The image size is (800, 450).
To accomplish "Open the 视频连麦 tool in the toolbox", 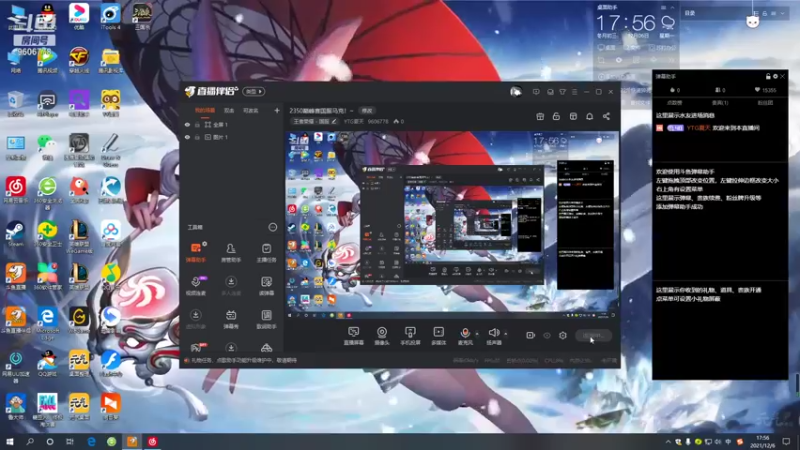I will 196,285.
